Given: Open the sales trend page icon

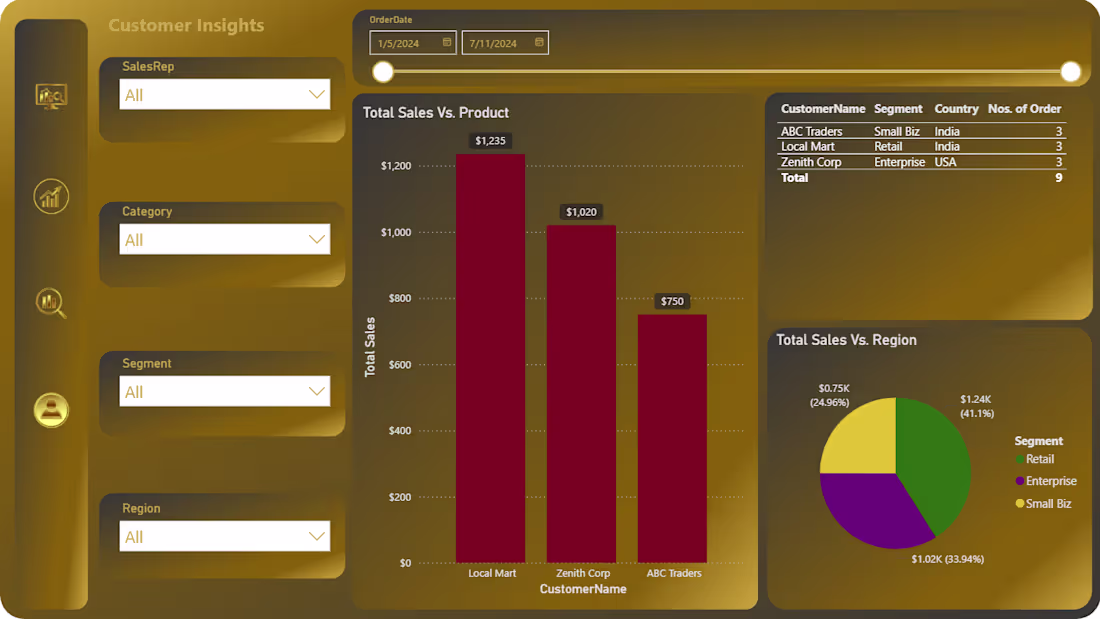Looking at the screenshot, I should pos(50,197).
